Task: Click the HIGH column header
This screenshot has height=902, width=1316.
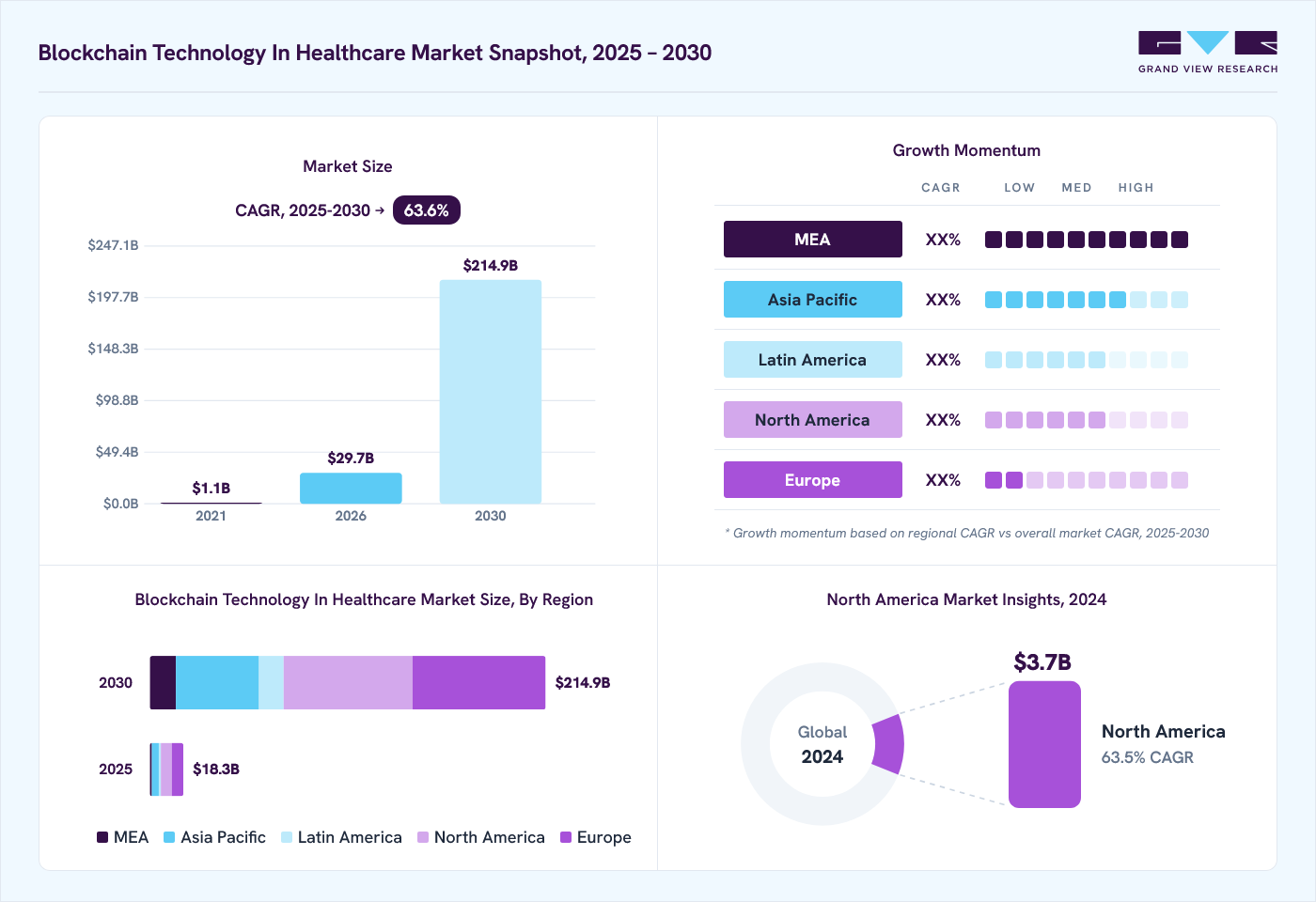Action: point(1136,188)
